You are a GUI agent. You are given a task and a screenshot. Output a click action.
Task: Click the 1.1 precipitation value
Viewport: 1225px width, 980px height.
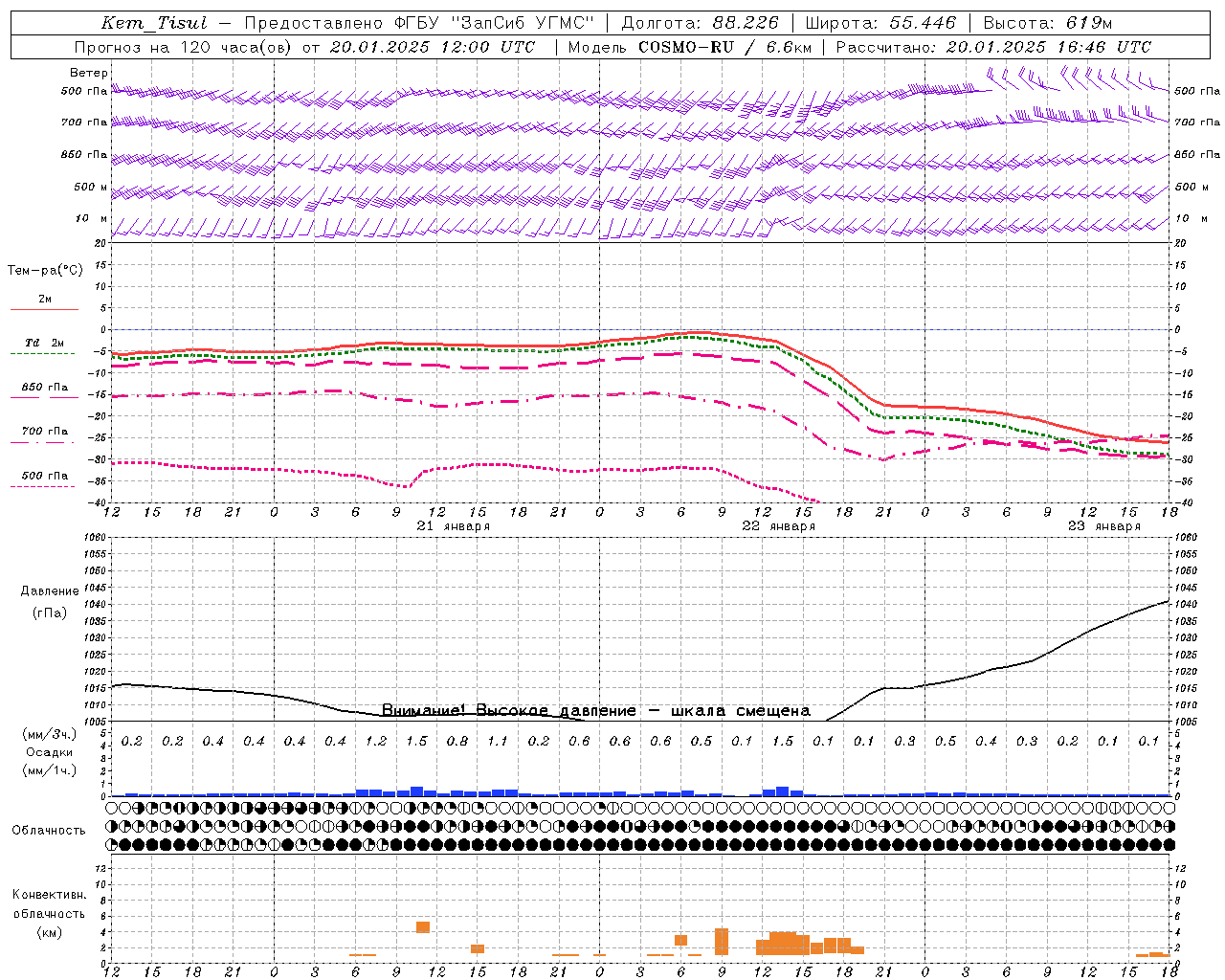click(498, 742)
